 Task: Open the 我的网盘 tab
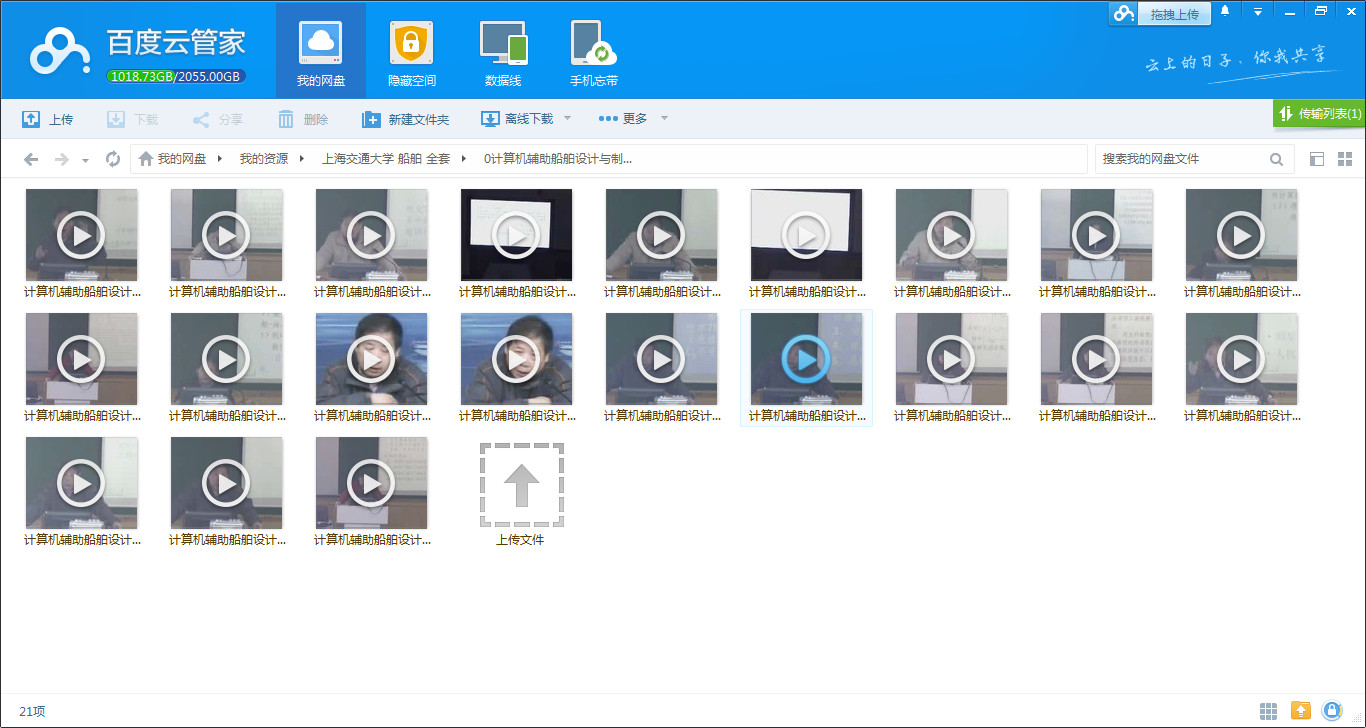tap(321, 51)
